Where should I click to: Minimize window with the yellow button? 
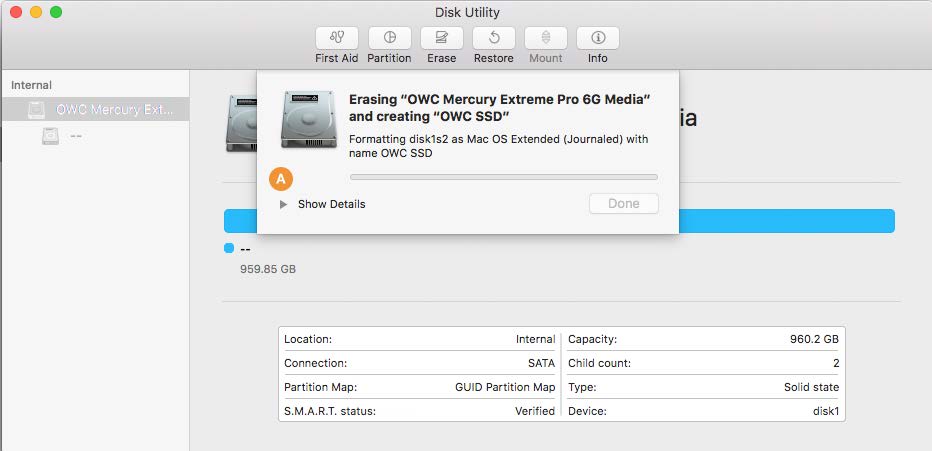(35, 12)
